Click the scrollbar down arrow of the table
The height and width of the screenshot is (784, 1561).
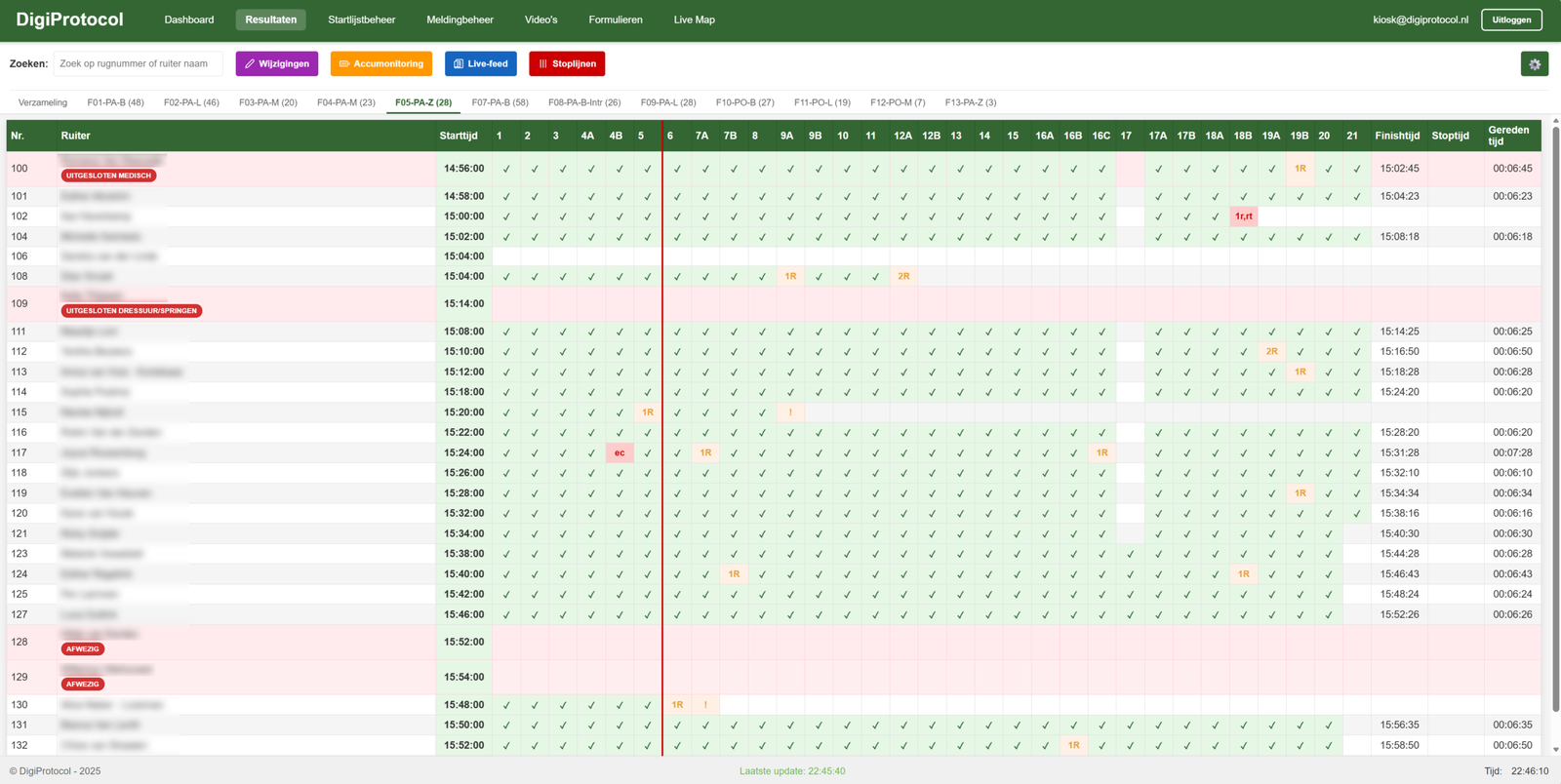[x=1555, y=750]
